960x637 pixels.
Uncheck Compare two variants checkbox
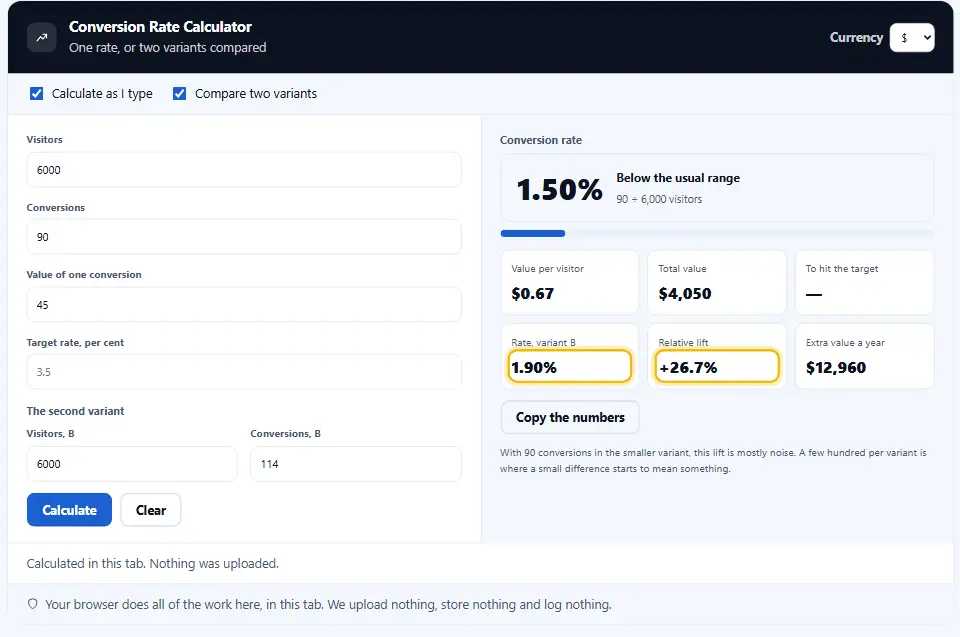(179, 94)
